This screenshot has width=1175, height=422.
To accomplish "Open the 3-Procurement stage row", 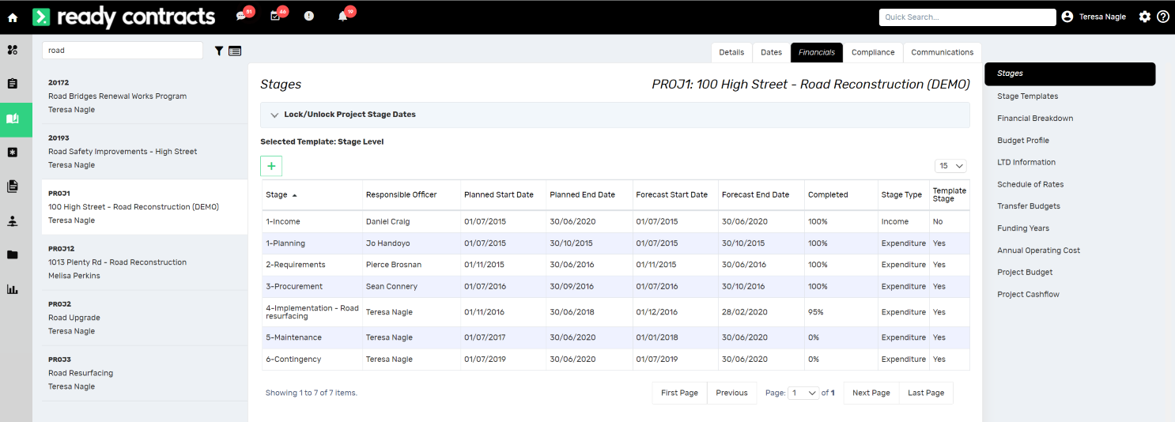I will tap(615, 286).
